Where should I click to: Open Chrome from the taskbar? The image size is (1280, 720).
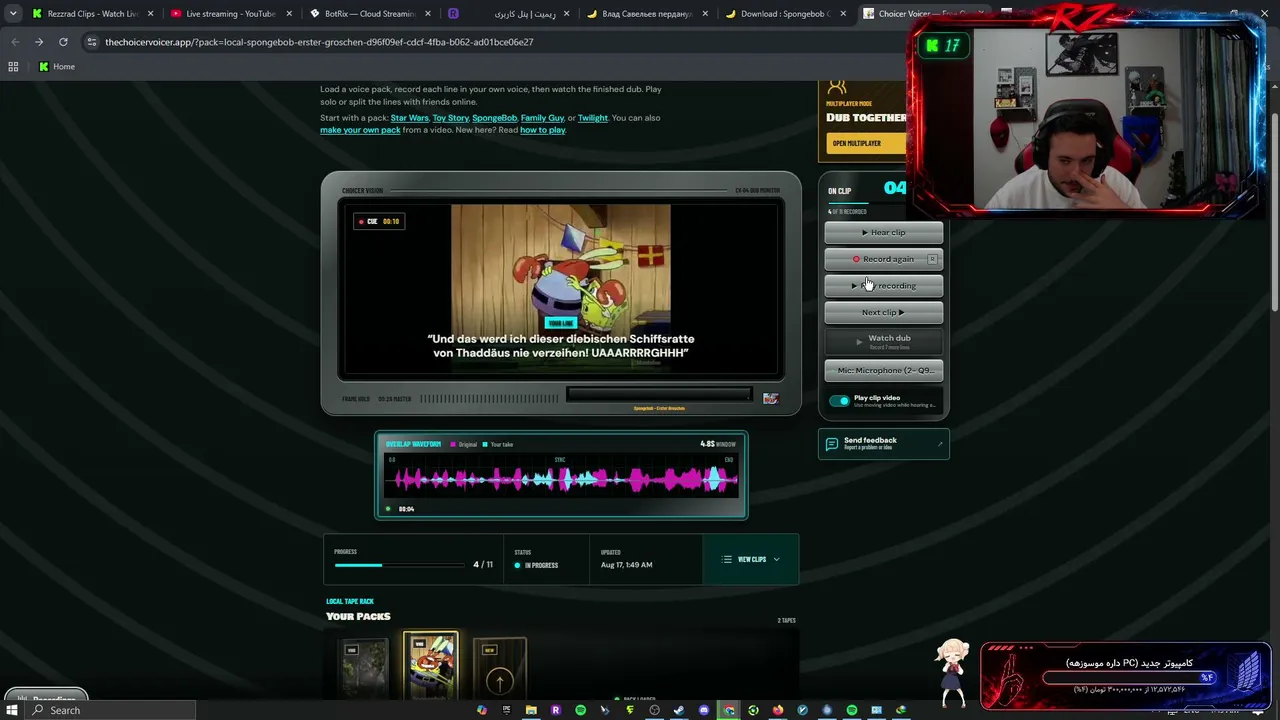[x=729, y=710]
